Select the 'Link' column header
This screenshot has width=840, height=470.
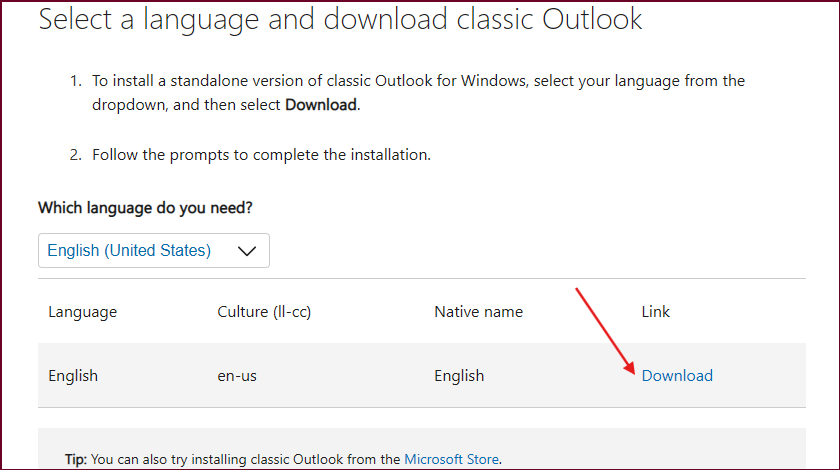656,312
